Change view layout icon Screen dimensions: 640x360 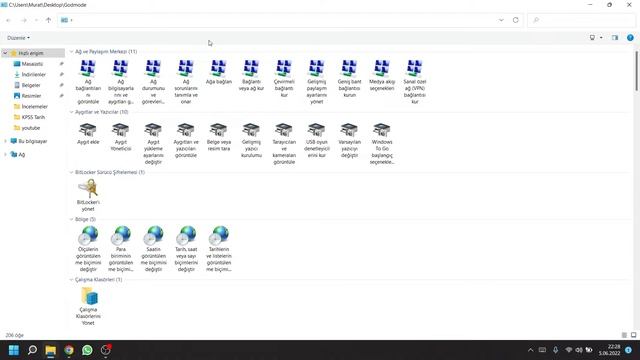(x=592, y=38)
